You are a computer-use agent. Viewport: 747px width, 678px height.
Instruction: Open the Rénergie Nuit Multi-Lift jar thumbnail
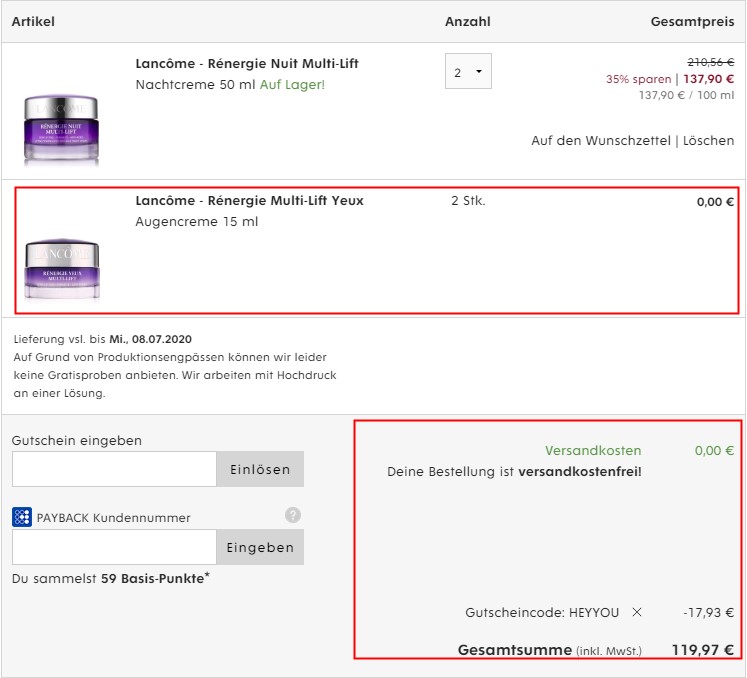point(61,130)
